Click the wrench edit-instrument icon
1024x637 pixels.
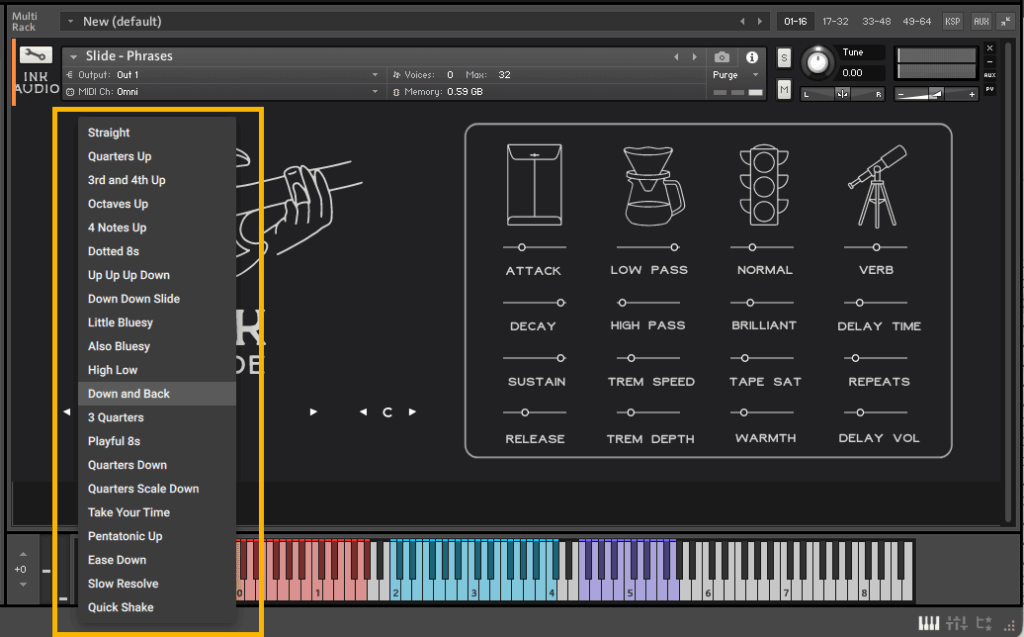pos(35,56)
